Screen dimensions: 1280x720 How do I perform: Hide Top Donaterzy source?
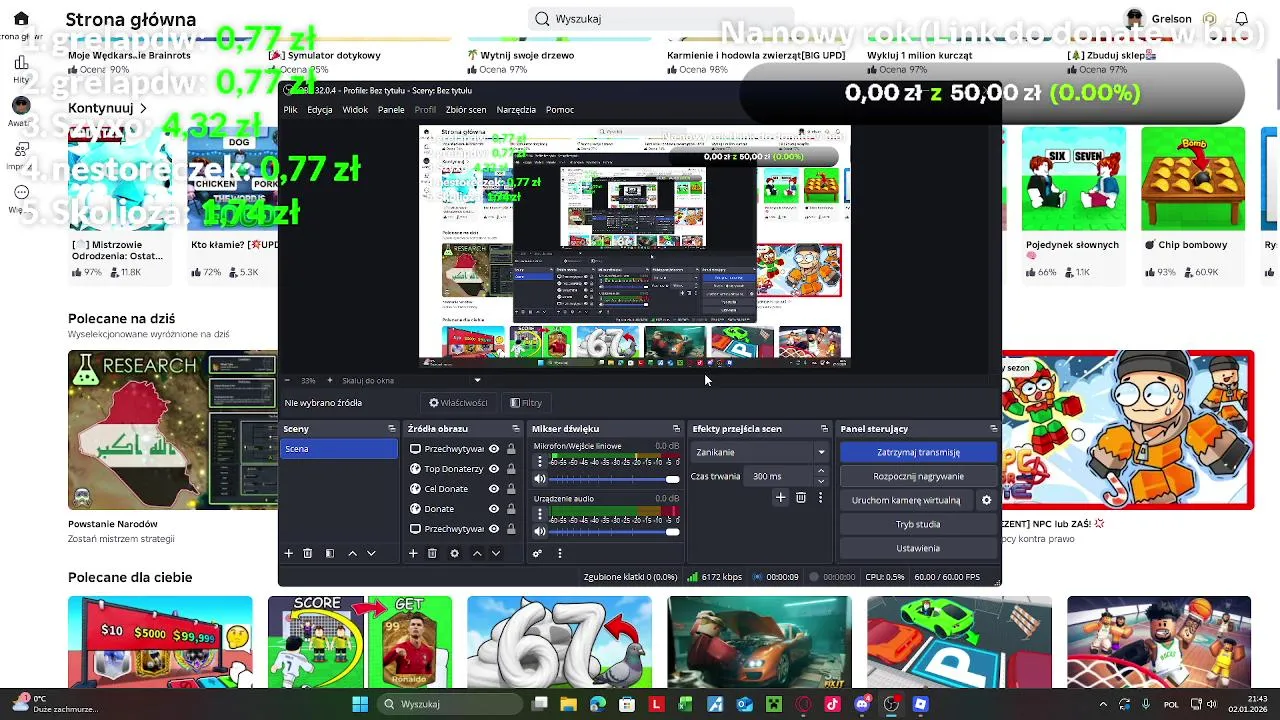tap(493, 469)
